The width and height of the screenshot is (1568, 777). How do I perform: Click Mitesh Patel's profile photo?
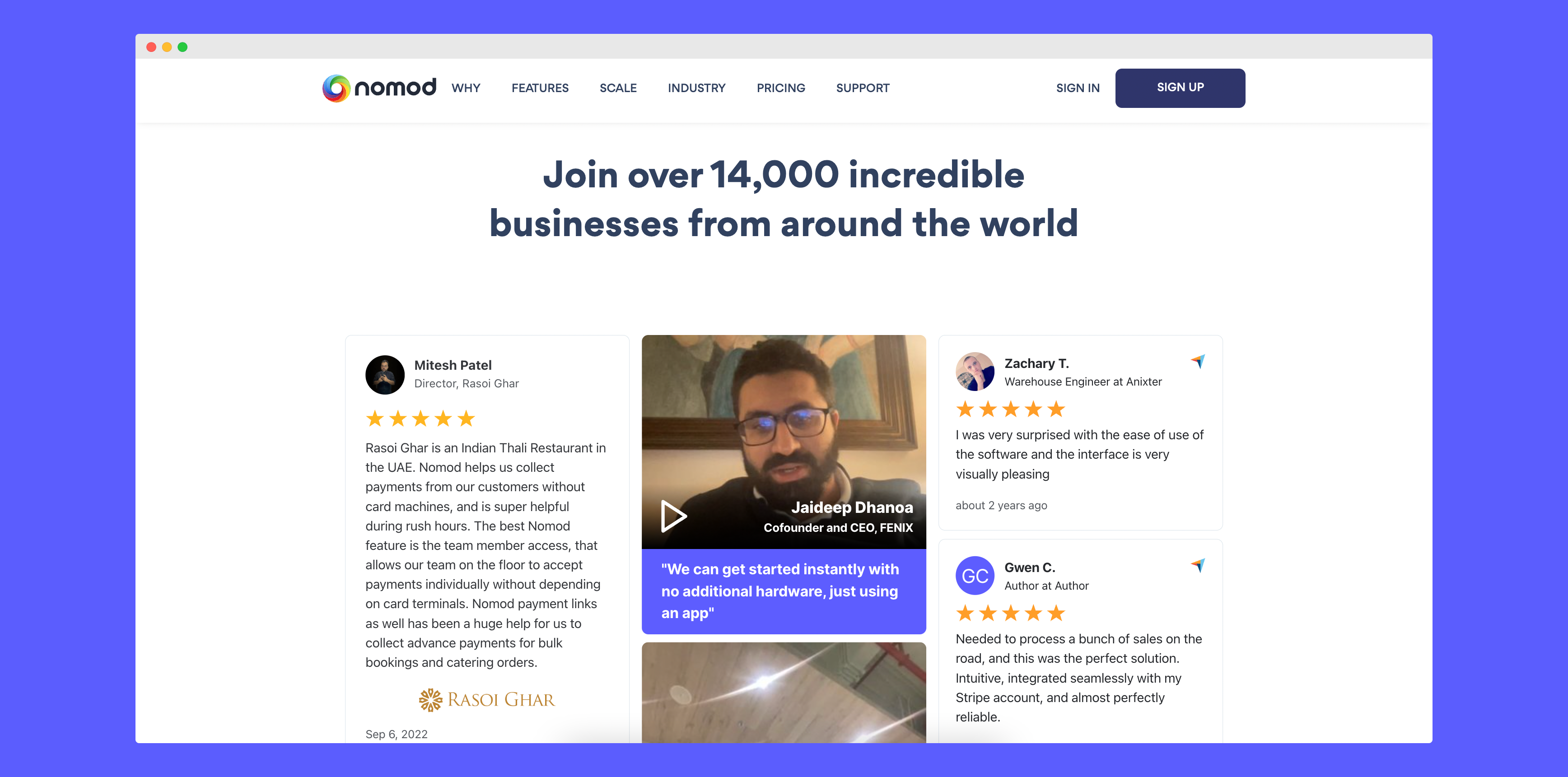click(x=385, y=375)
